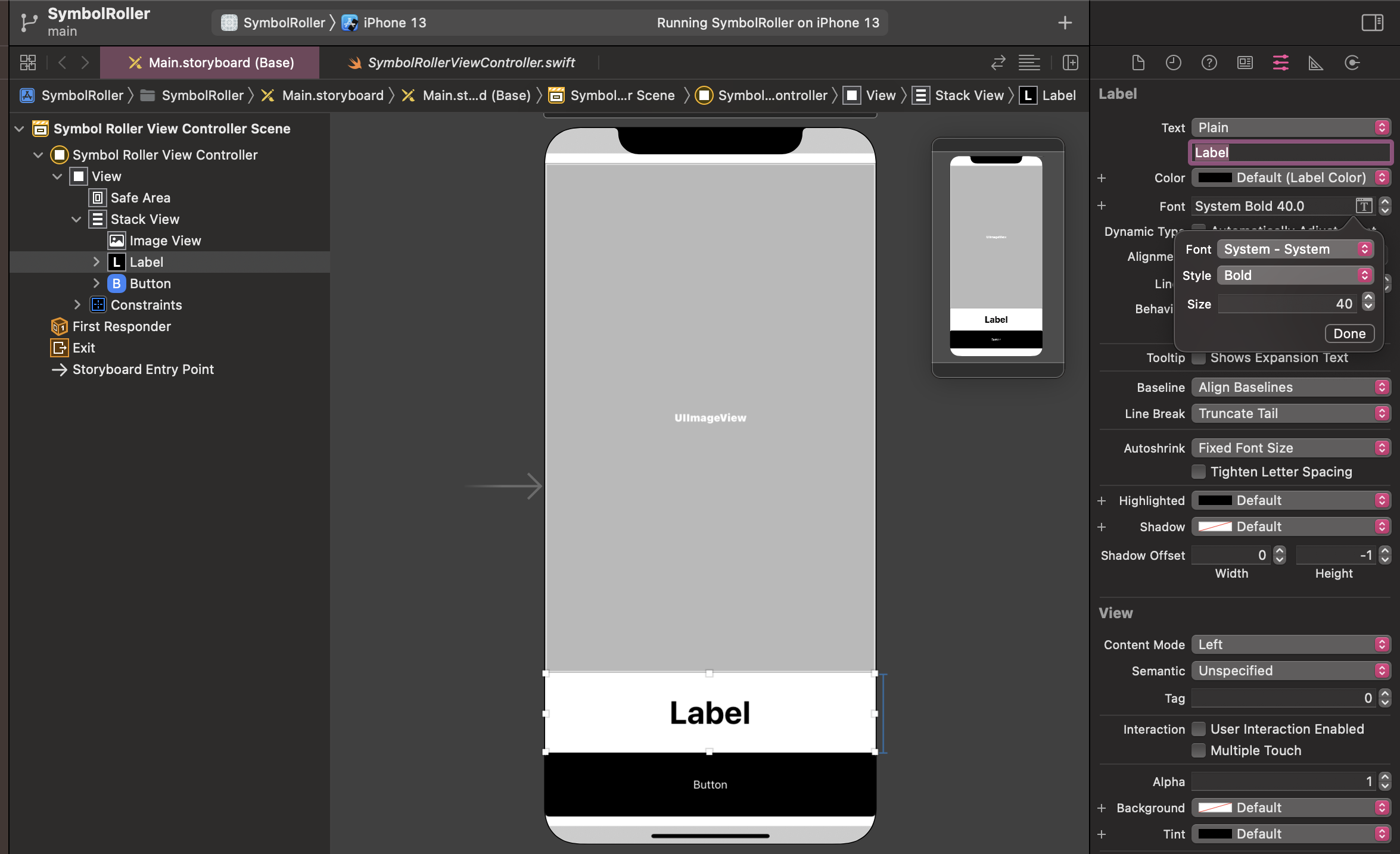Open the Style Bold dropdown
Screen dimensions: 1400x854
click(x=1295, y=275)
